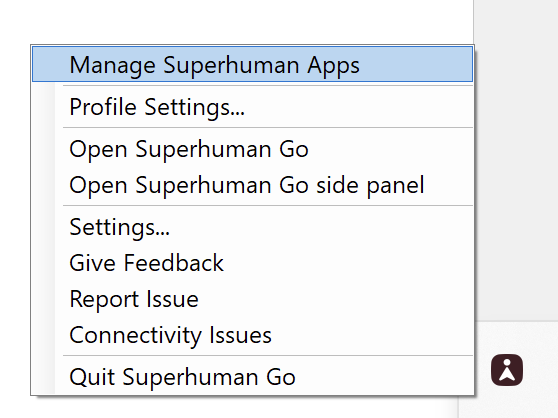The height and width of the screenshot is (418, 558).
Task: Click the Superhuman Go tray icon
Action: tap(507, 370)
